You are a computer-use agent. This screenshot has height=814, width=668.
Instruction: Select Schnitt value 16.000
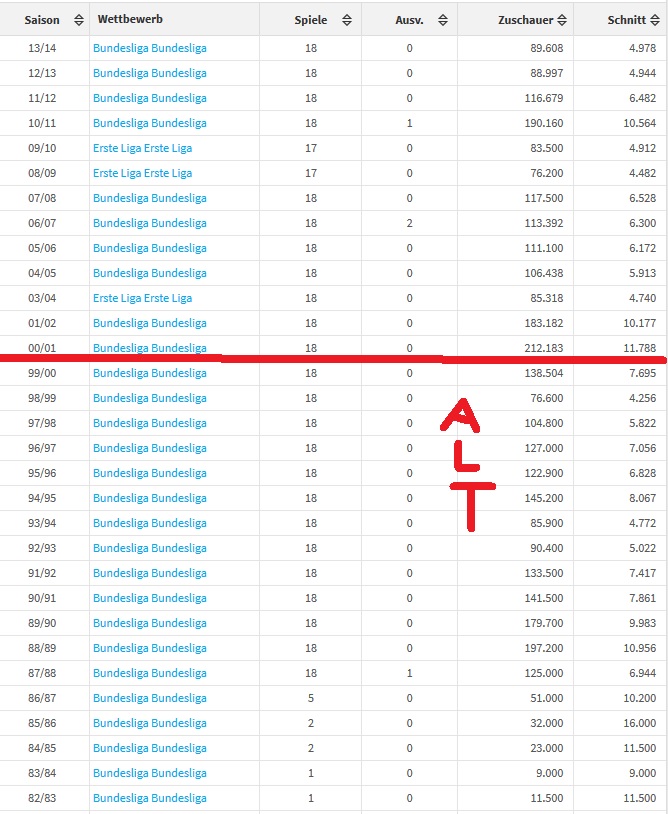coord(639,723)
